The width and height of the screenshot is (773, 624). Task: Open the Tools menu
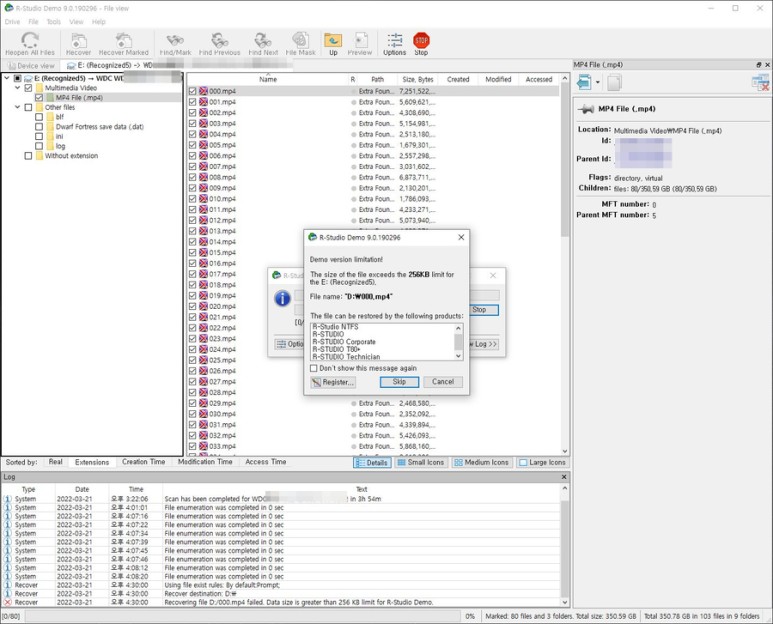(54, 22)
